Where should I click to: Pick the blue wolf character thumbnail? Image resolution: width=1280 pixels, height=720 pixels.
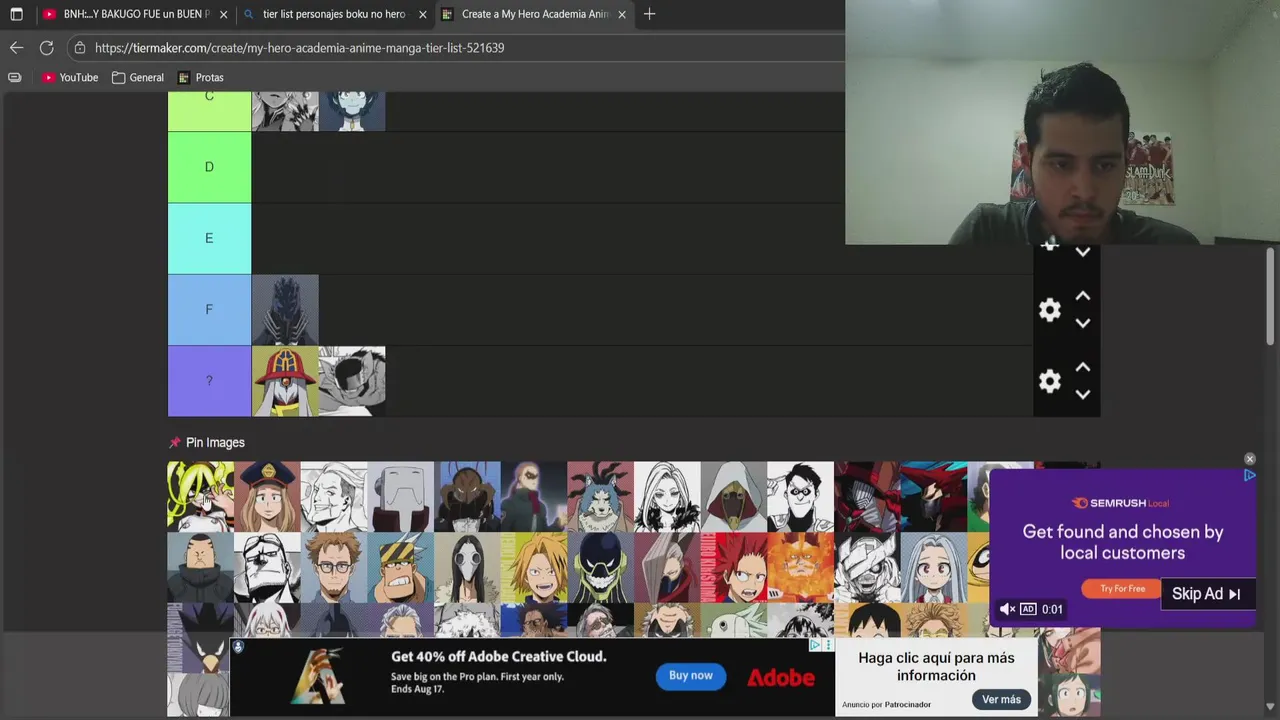(600, 496)
